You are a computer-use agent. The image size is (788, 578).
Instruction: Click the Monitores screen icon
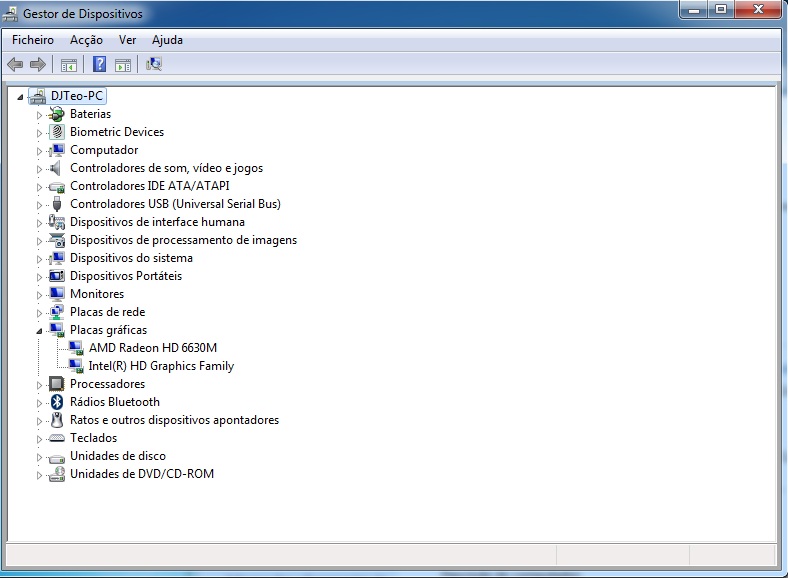57,294
